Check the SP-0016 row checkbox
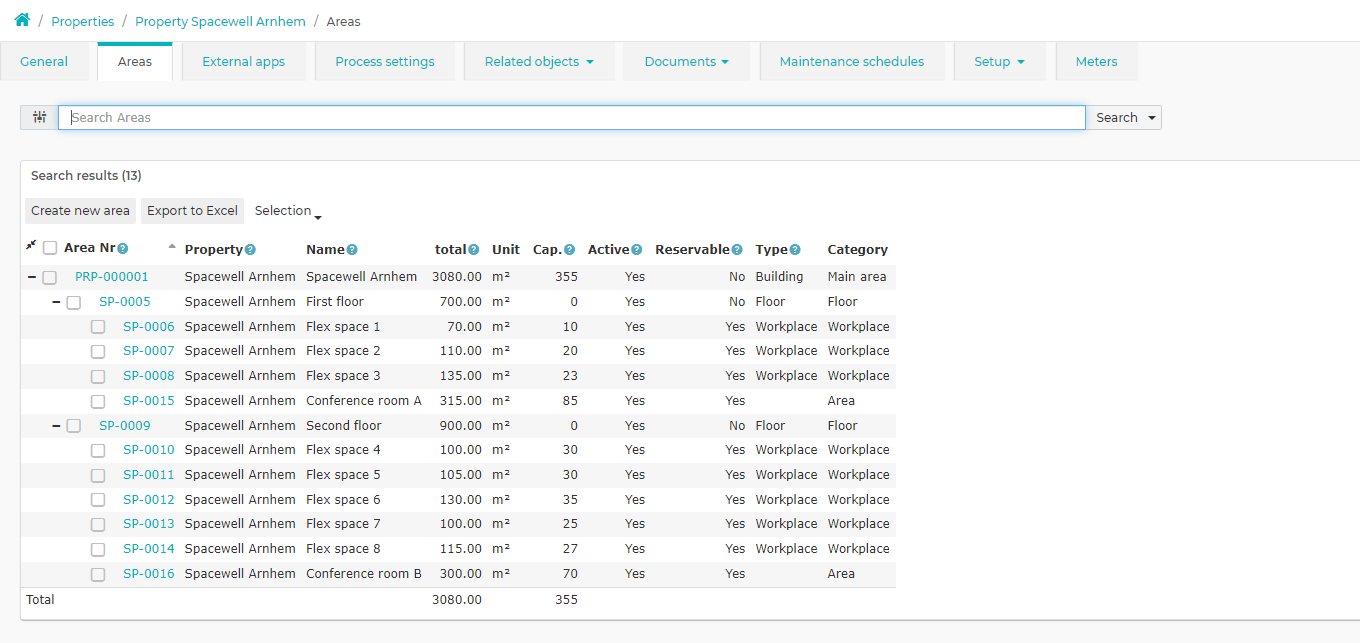 pos(98,575)
